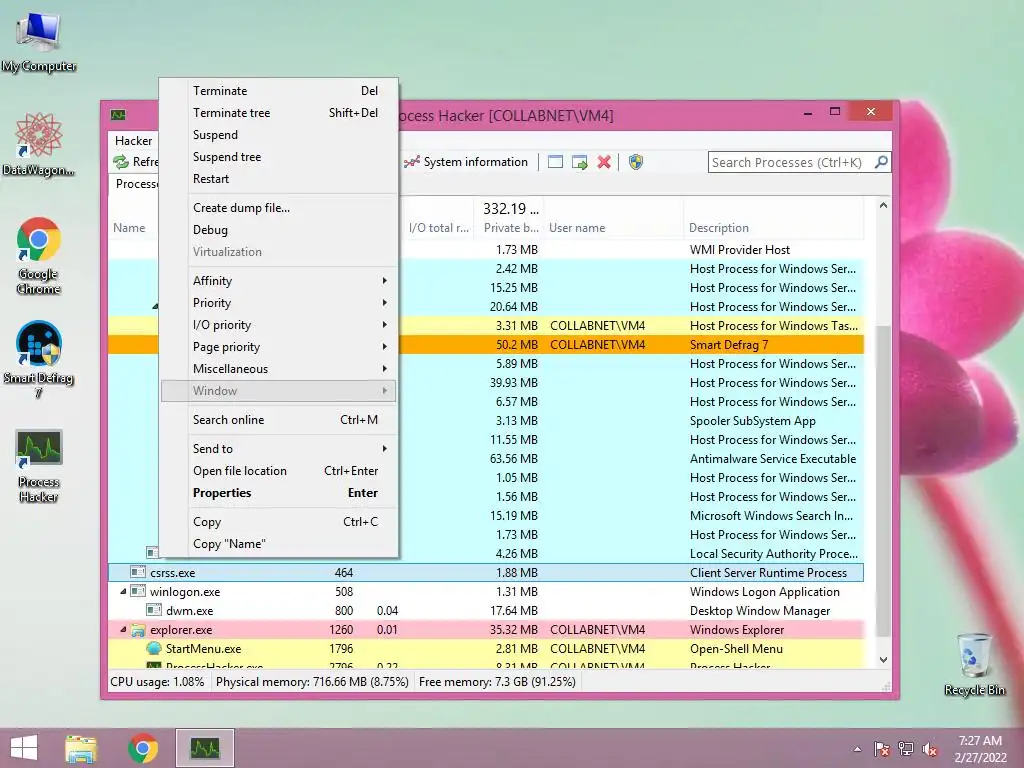Screen dimensions: 1024x768
Task: Select the dwm.exe process row
Action: coord(486,611)
